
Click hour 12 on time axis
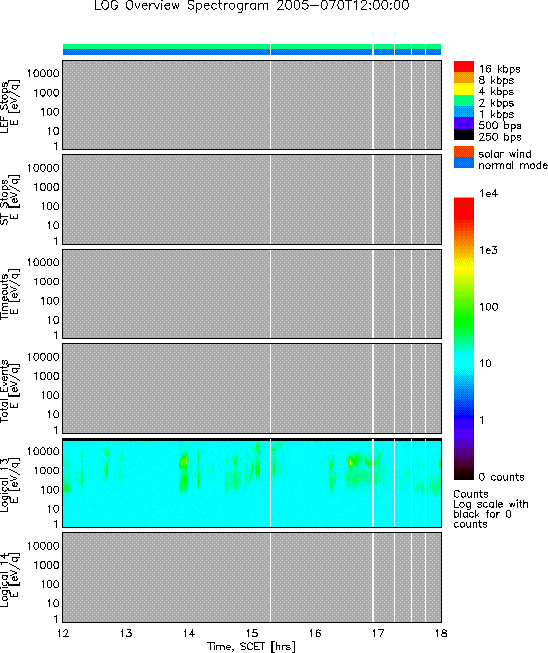click(x=63, y=633)
